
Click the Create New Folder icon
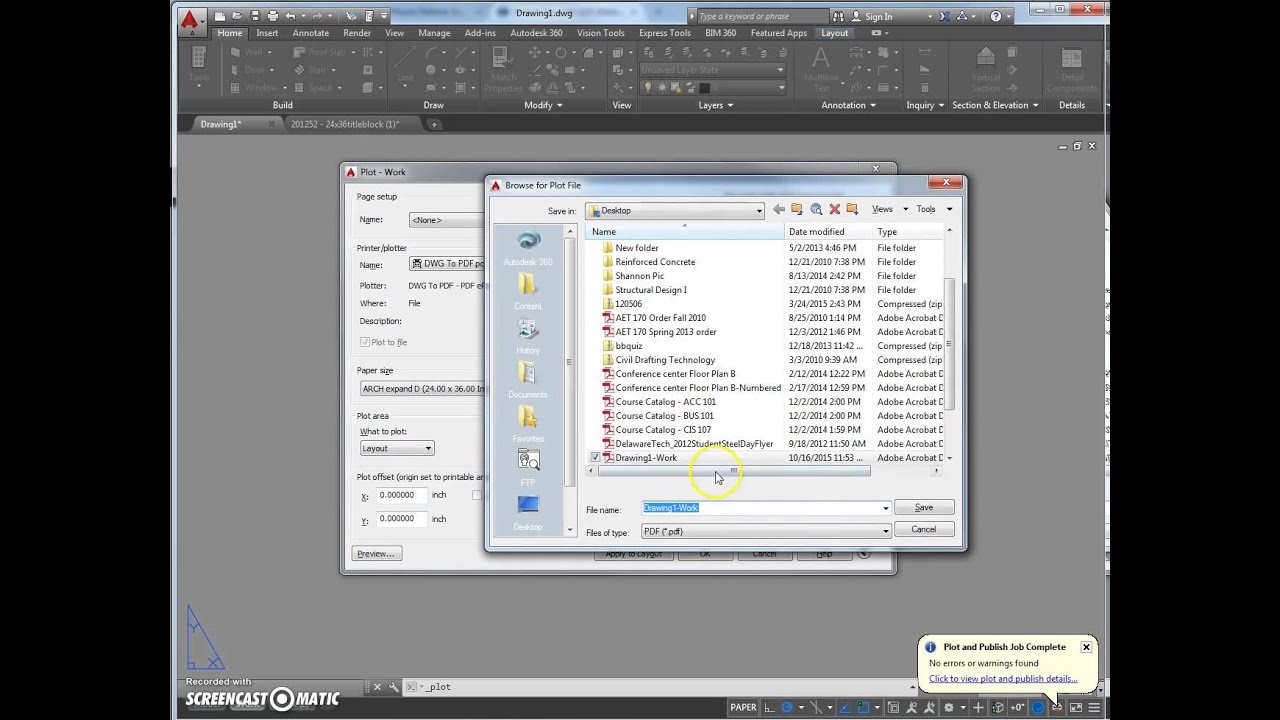[x=852, y=209]
